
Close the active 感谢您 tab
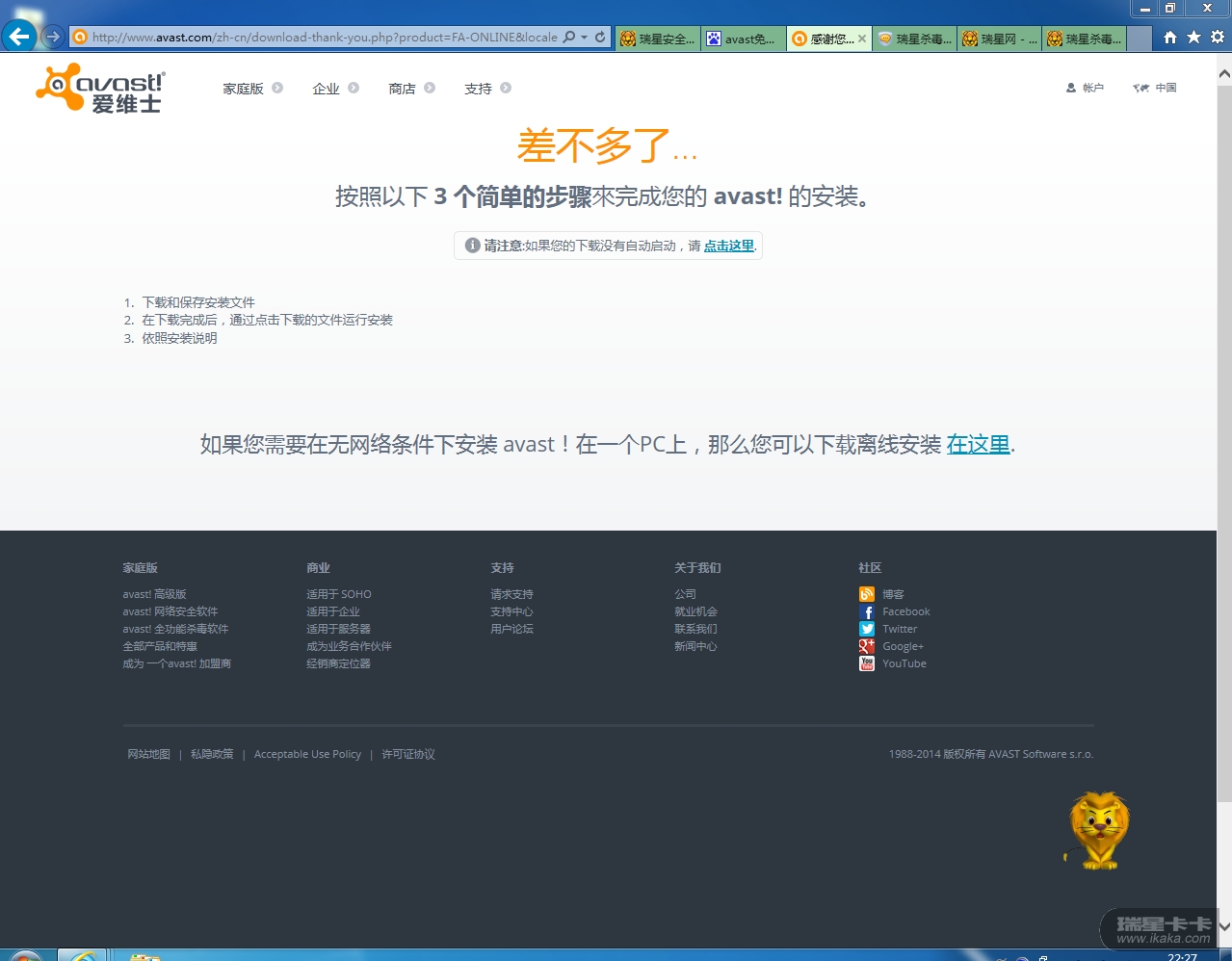tap(862, 39)
